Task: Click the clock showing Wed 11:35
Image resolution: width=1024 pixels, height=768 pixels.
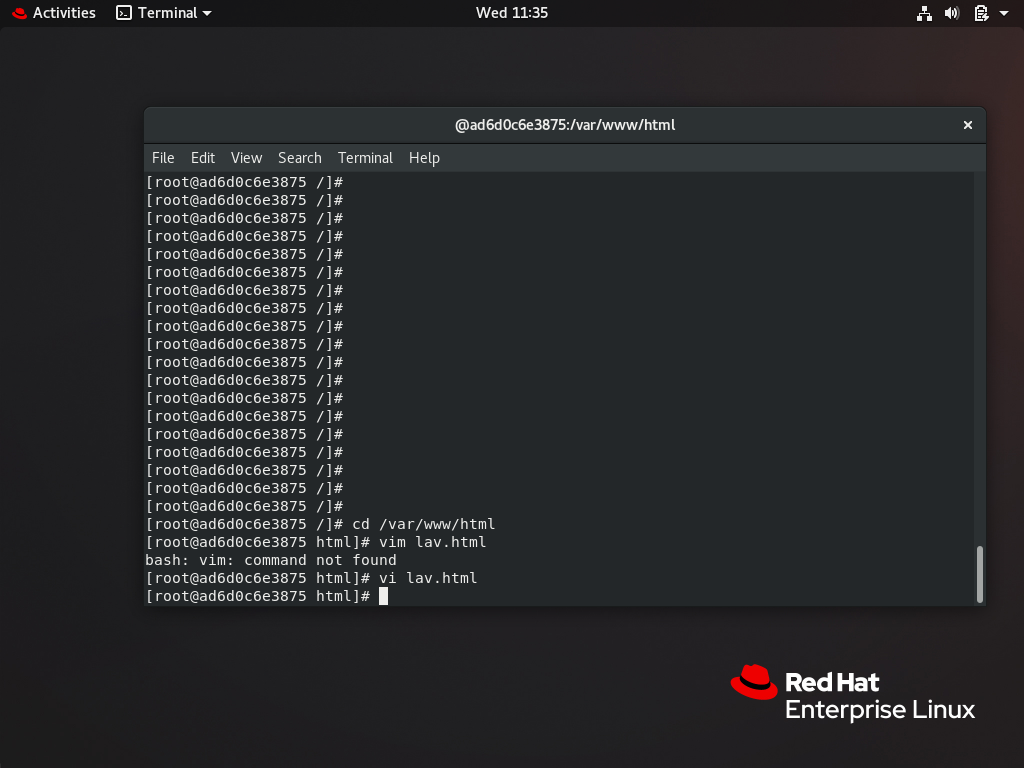Action: click(512, 13)
